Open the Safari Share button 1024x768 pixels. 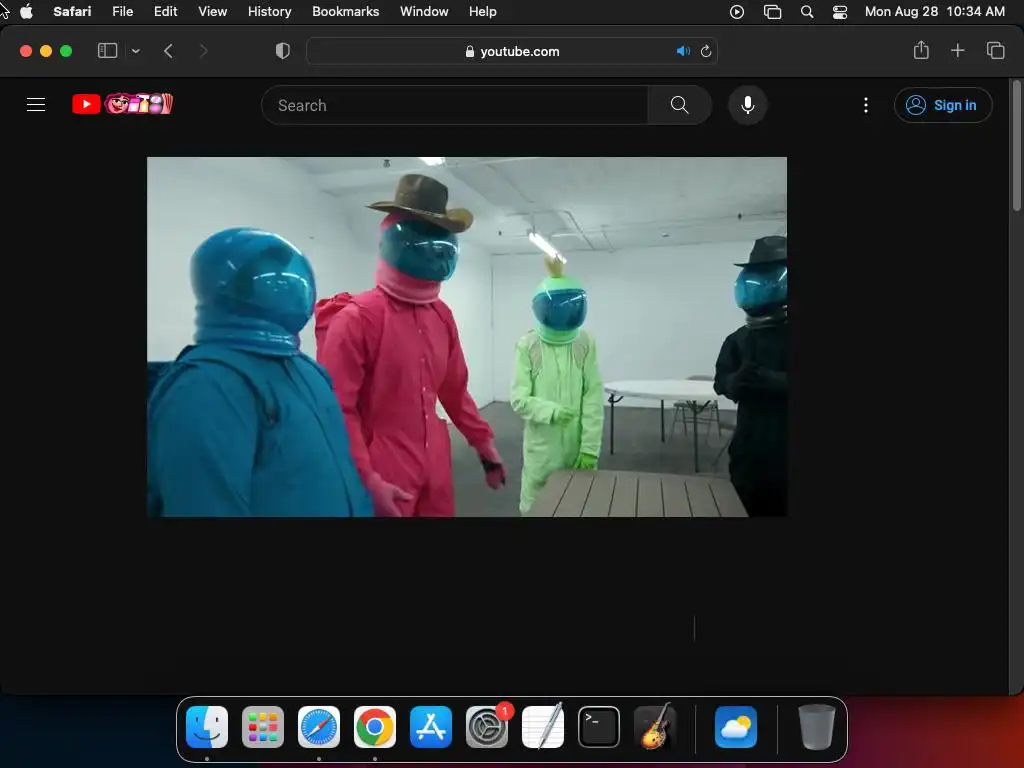[921, 50]
